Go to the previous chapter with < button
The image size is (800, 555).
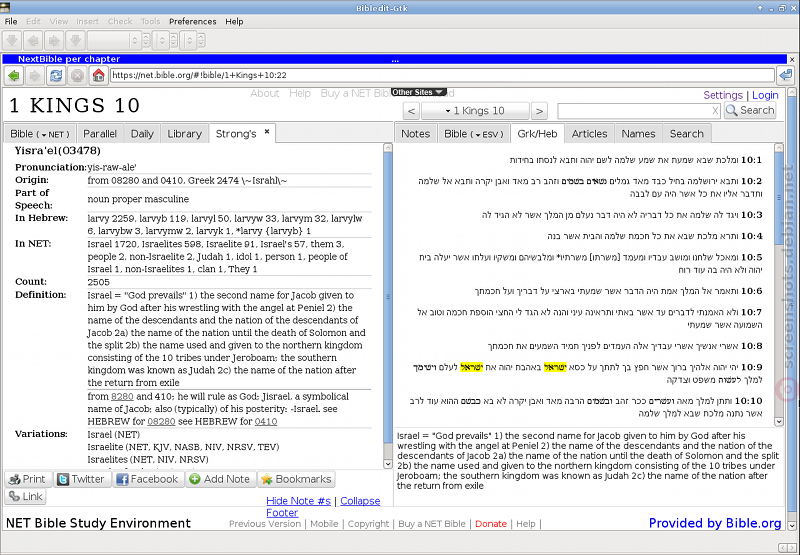(411, 111)
